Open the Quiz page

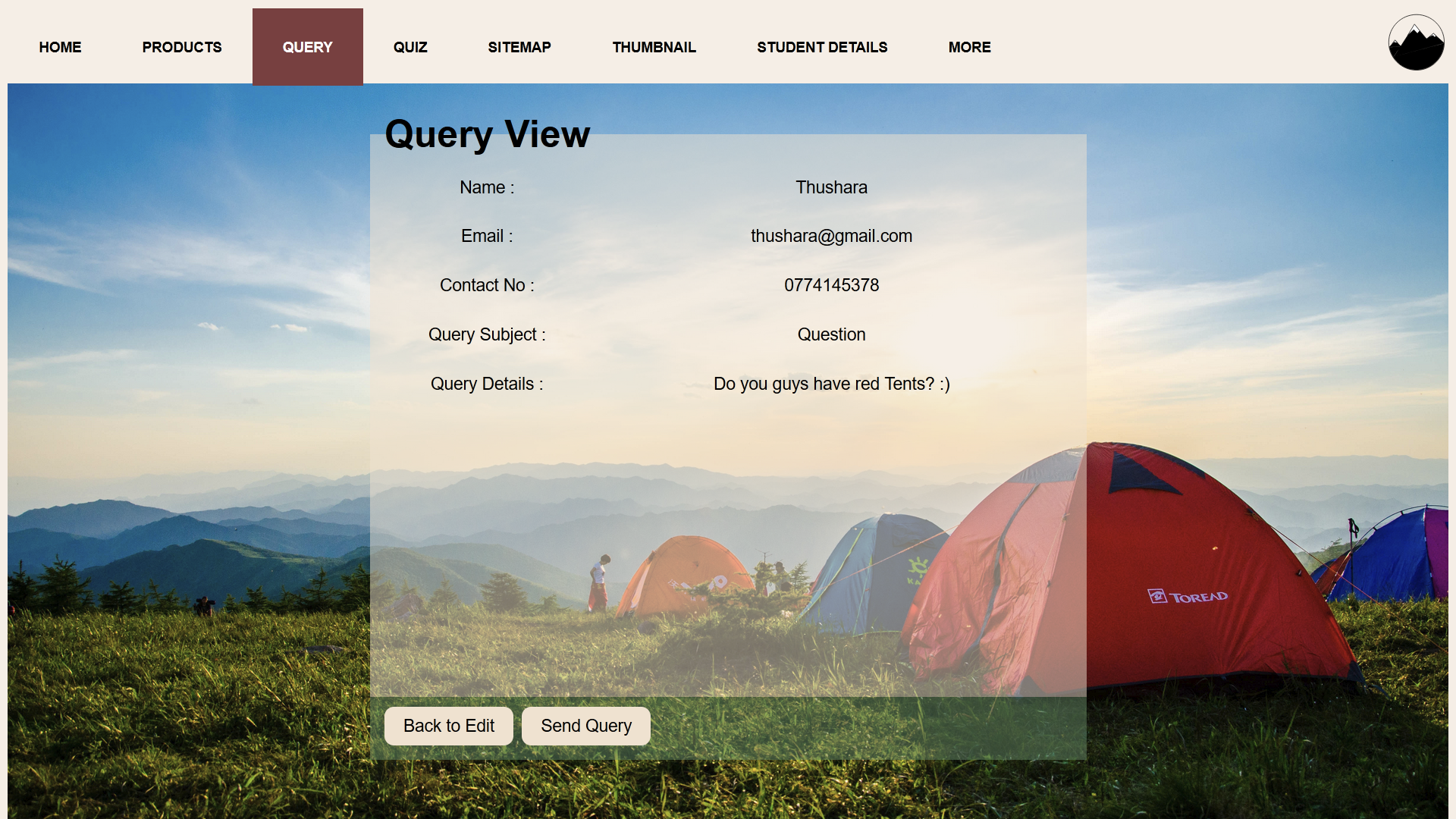410,47
